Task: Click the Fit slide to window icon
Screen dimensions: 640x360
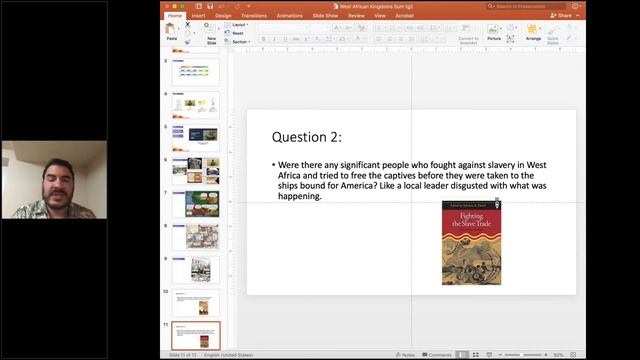Action: (x=573, y=355)
